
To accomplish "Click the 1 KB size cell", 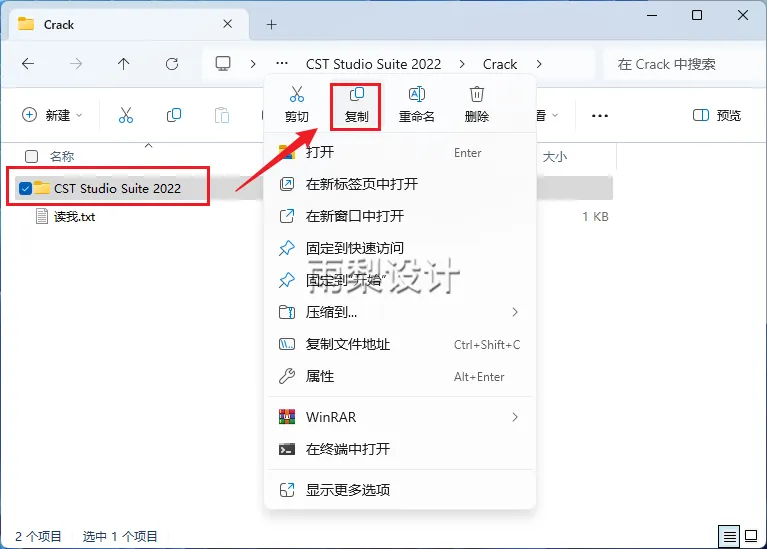I will tap(595, 216).
